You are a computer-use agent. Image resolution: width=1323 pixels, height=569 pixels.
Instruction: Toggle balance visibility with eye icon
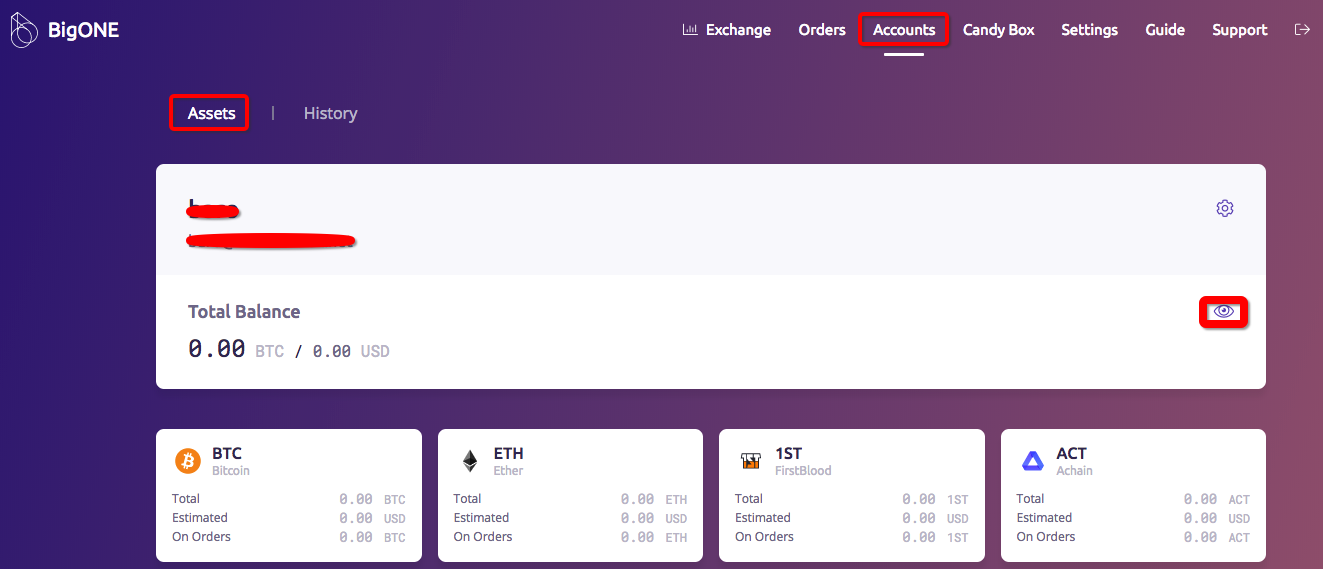[1223, 312]
